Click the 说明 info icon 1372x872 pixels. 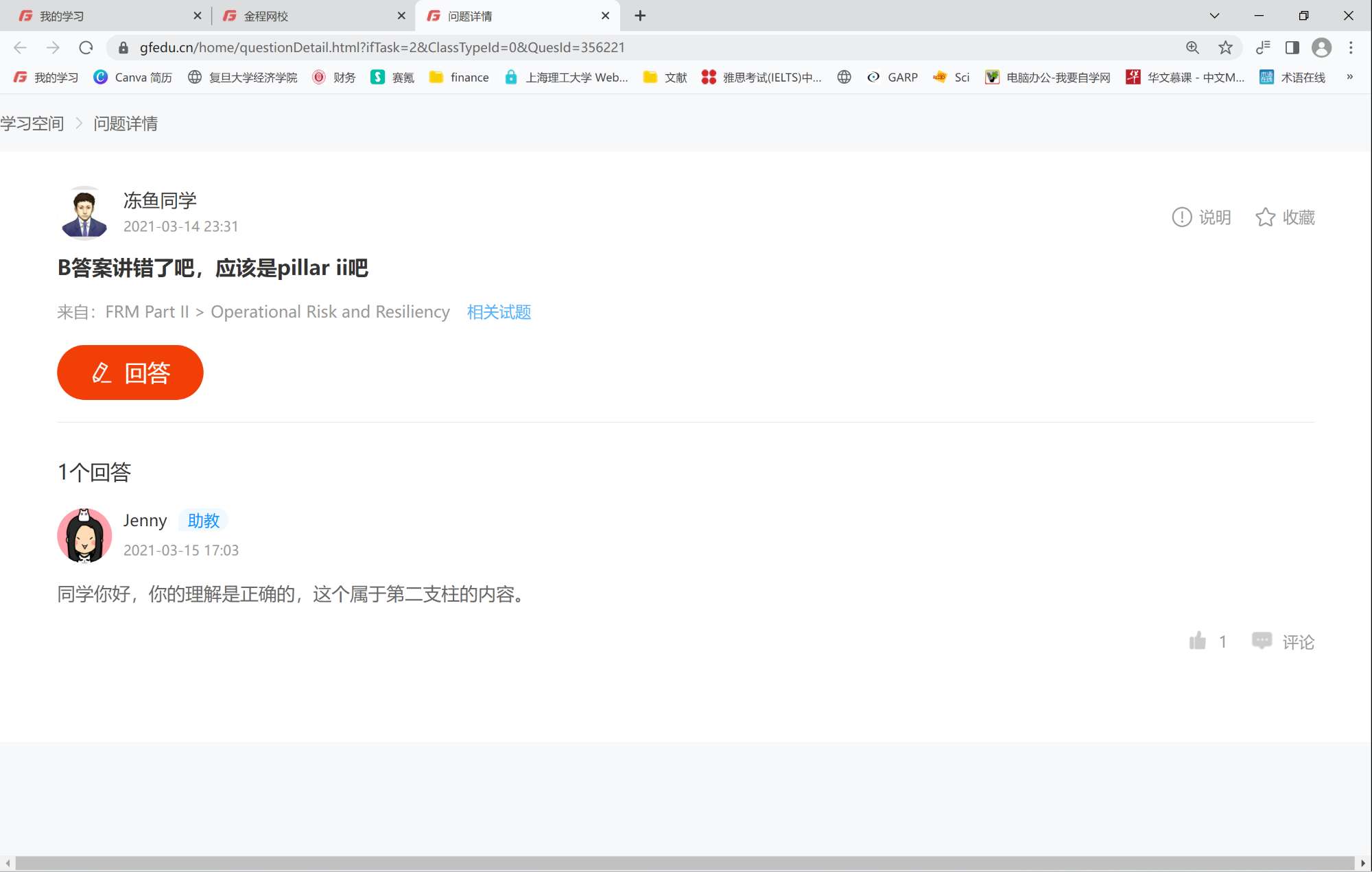(1181, 217)
